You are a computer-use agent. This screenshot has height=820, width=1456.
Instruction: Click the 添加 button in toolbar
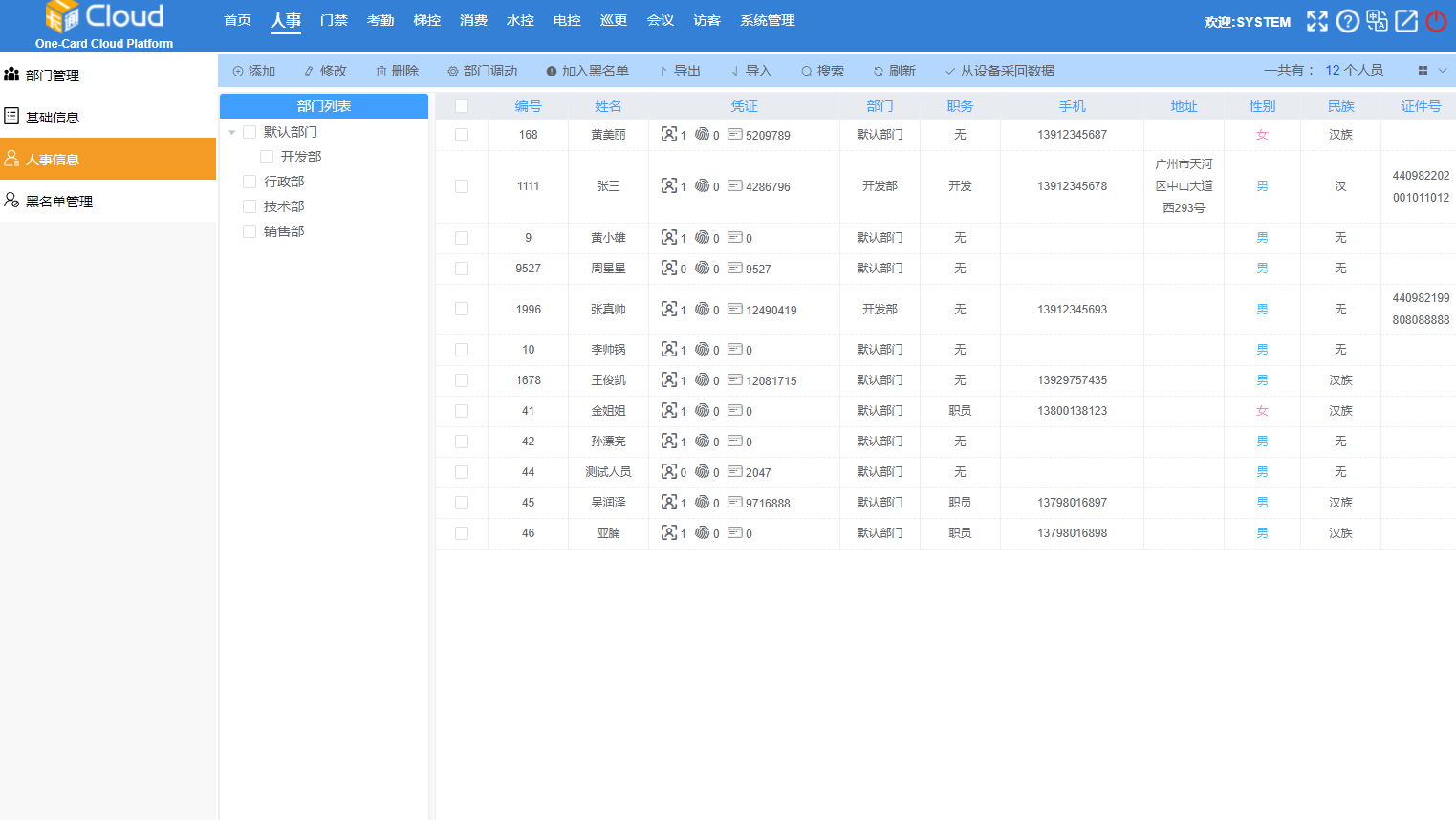(254, 71)
